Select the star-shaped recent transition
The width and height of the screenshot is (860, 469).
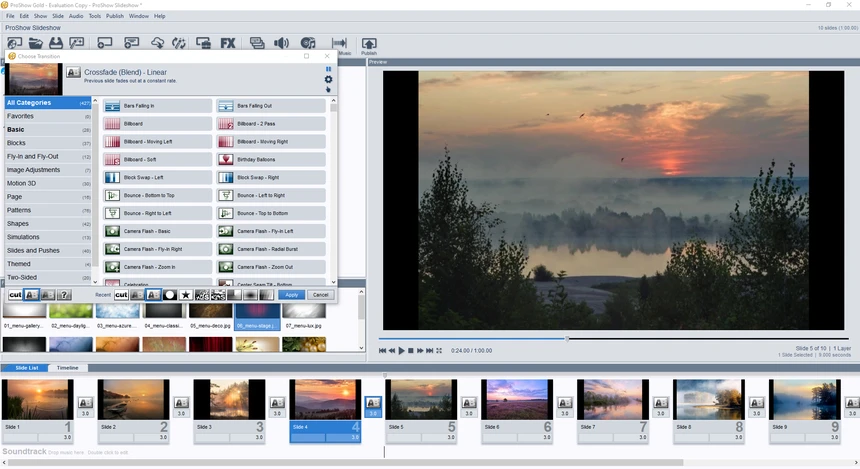pyautogui.click(x=186, y=295)
